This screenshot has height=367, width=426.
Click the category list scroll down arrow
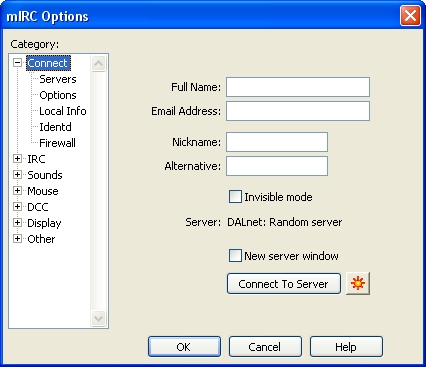[98, 318]
